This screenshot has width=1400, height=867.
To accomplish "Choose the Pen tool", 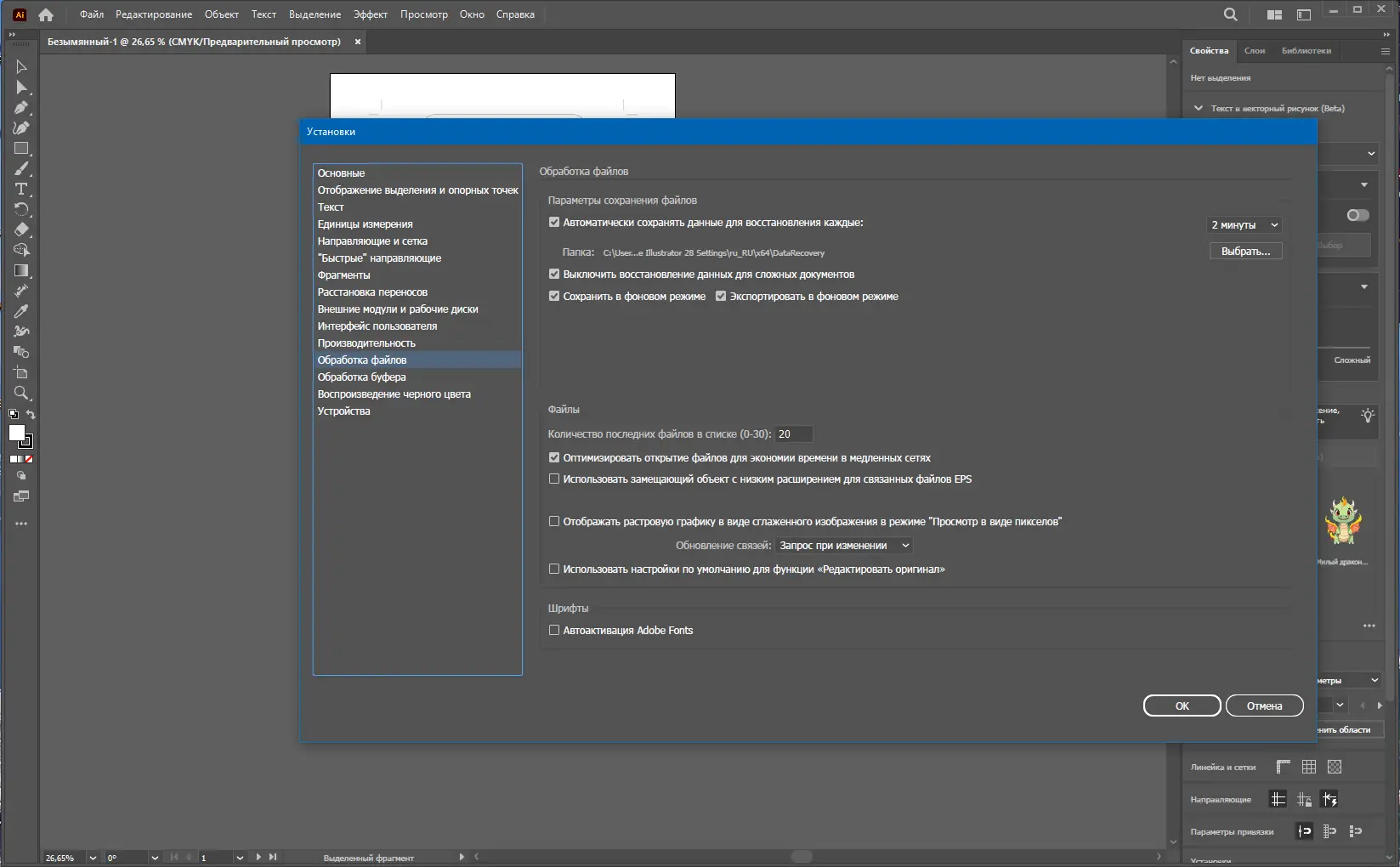I will (20, 108).
